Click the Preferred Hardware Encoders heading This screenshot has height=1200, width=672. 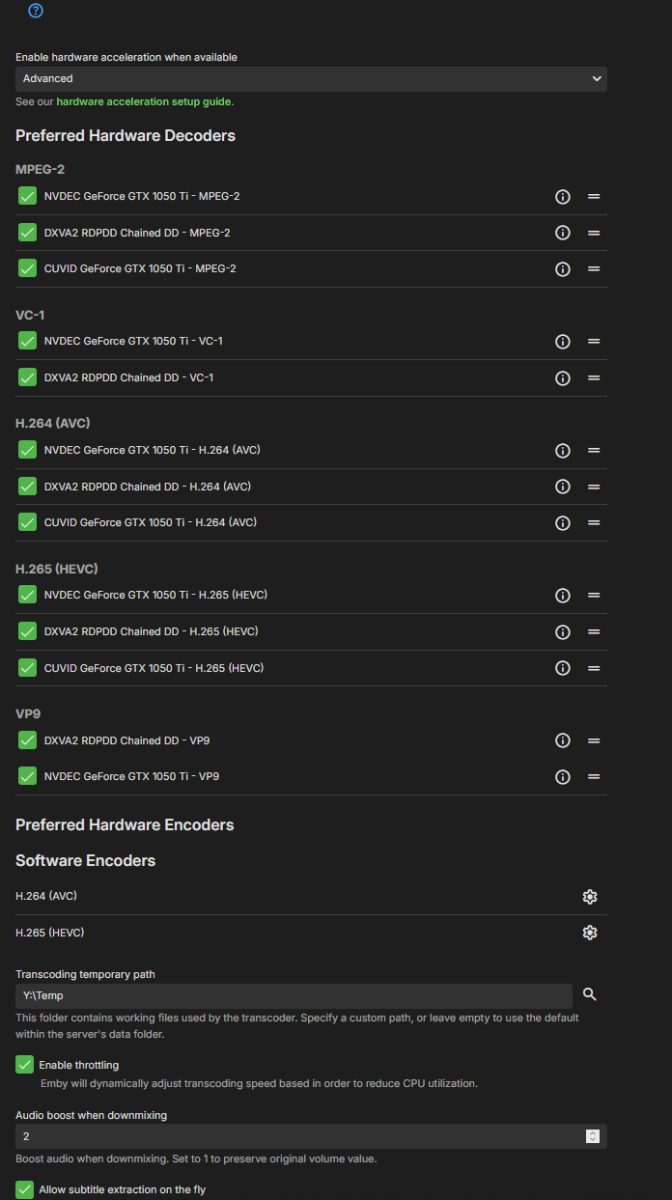[124, 824]
